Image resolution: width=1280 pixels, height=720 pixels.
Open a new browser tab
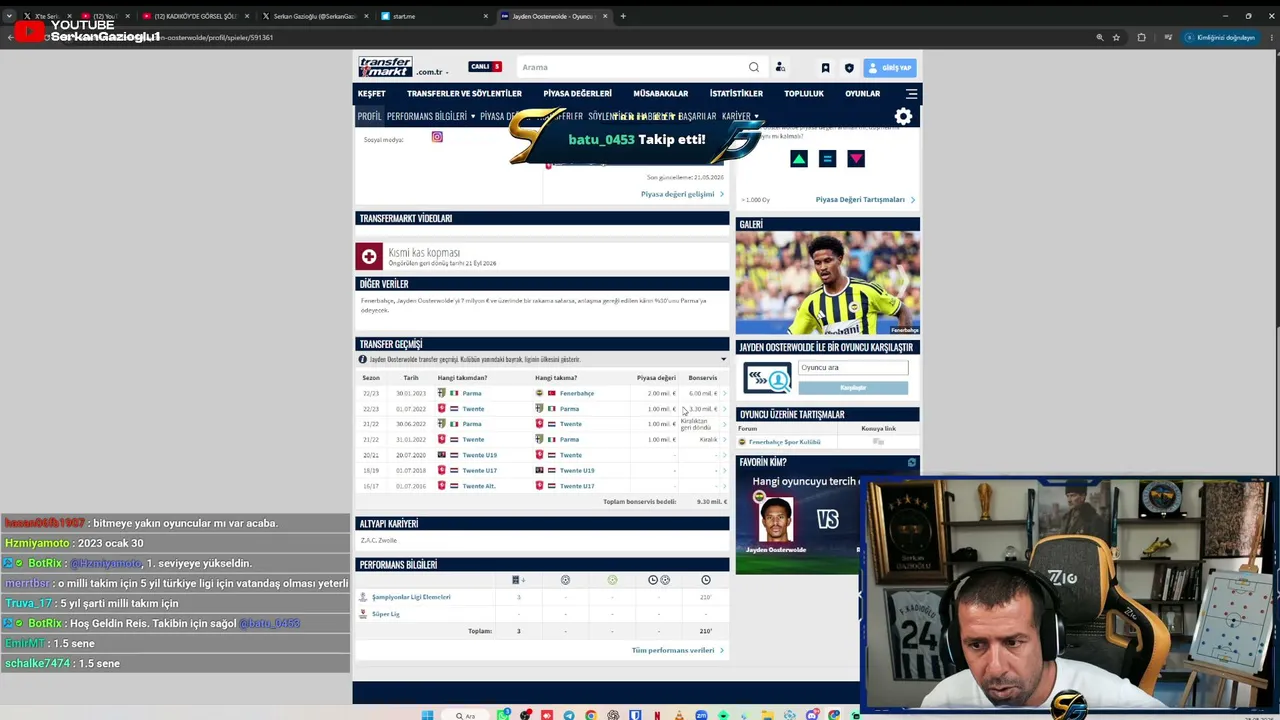(623, 16)
